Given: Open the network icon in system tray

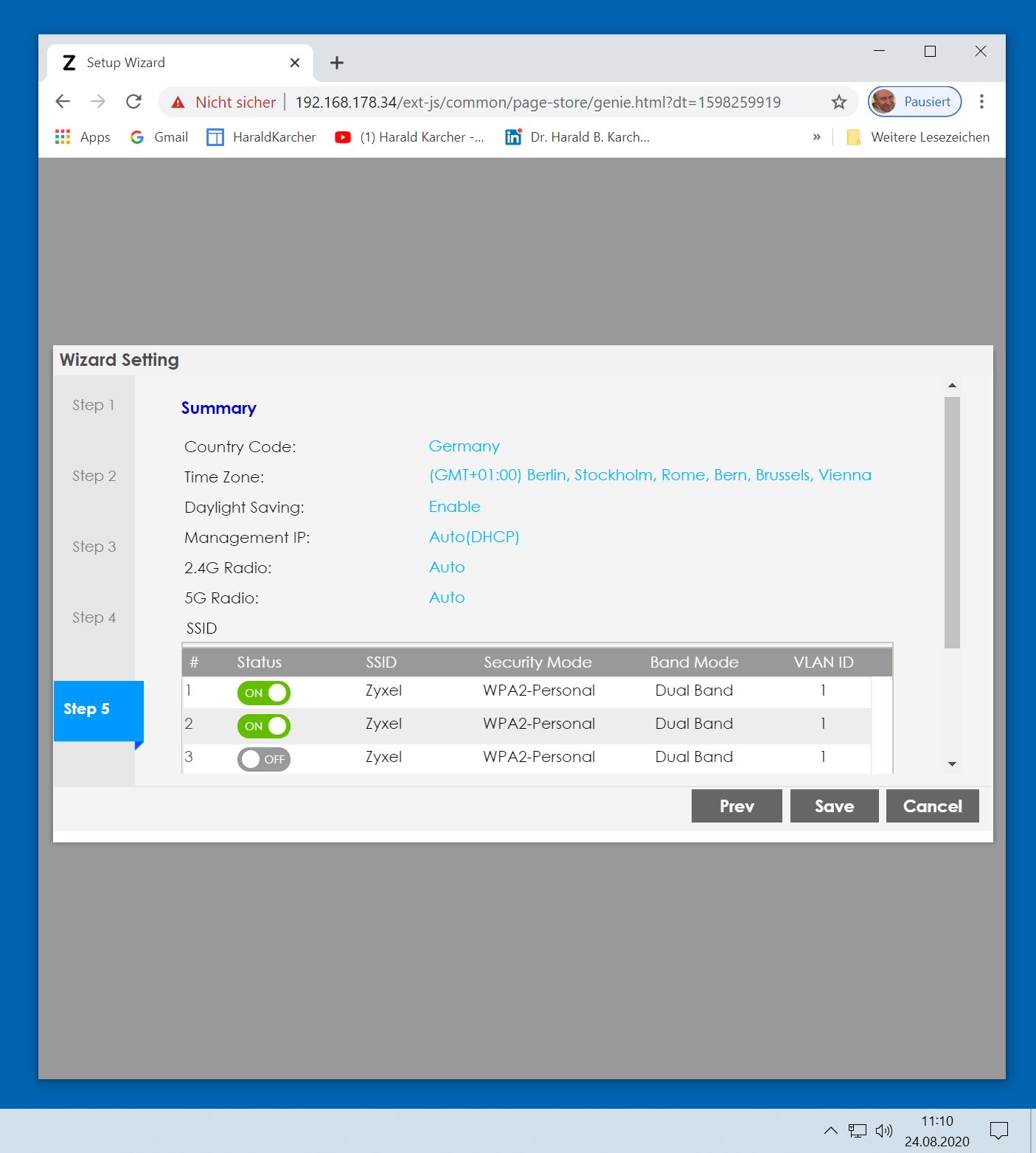Looking at the screenshot, I should pyautogui.click(x=857, y=1130).
